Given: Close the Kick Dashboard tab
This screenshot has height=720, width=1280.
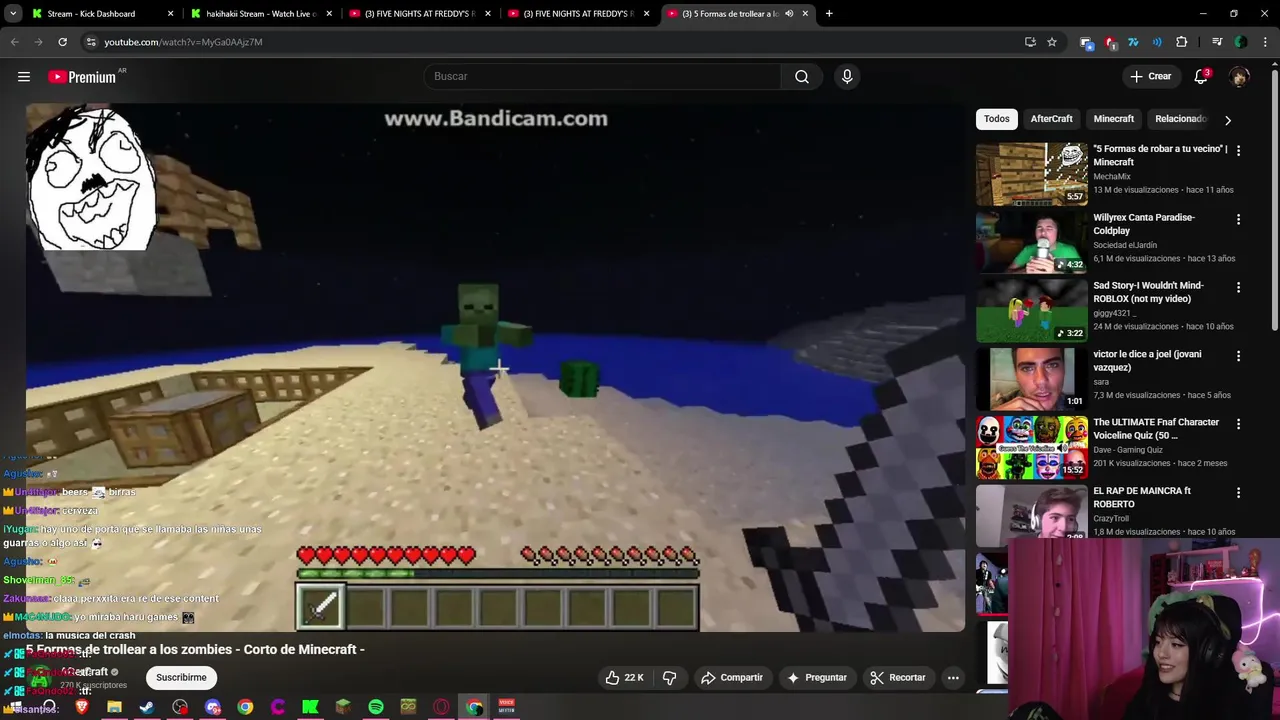Looking at the screenshot, I should (x=171, y=14).
